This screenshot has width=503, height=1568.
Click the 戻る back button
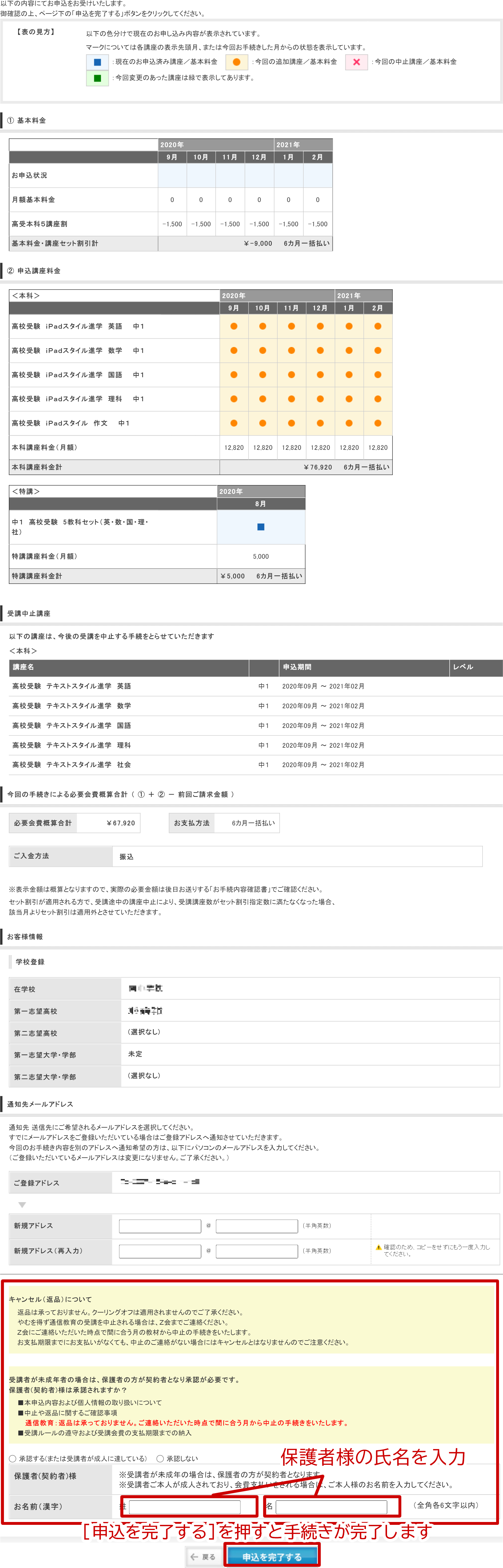pos(203,1557)
